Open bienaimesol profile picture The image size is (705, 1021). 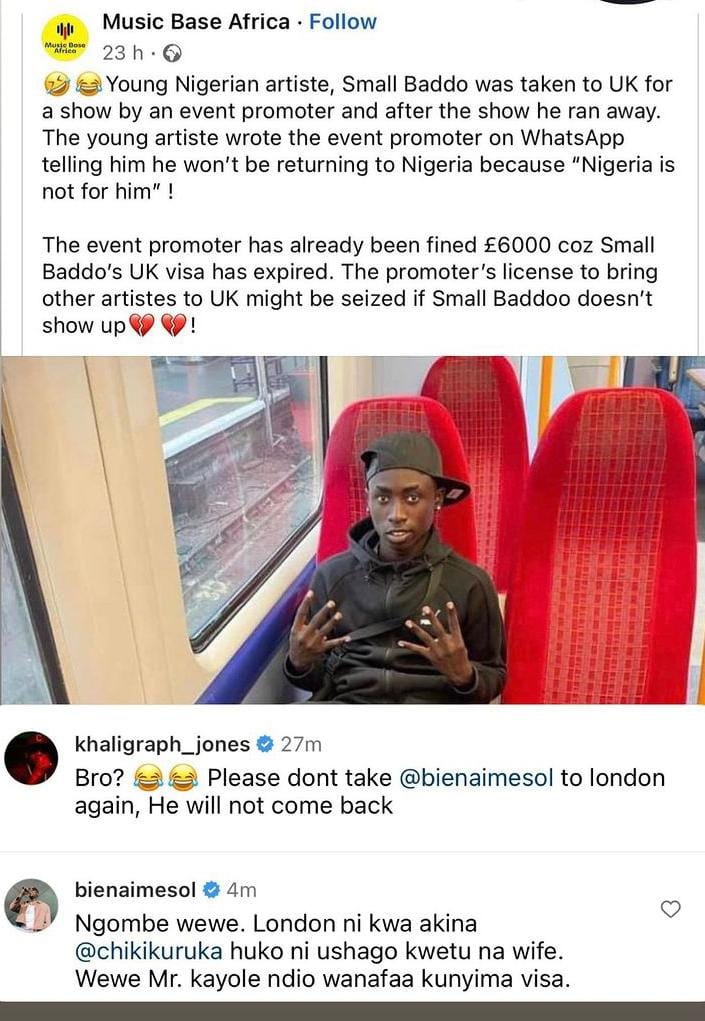point(31,905)
